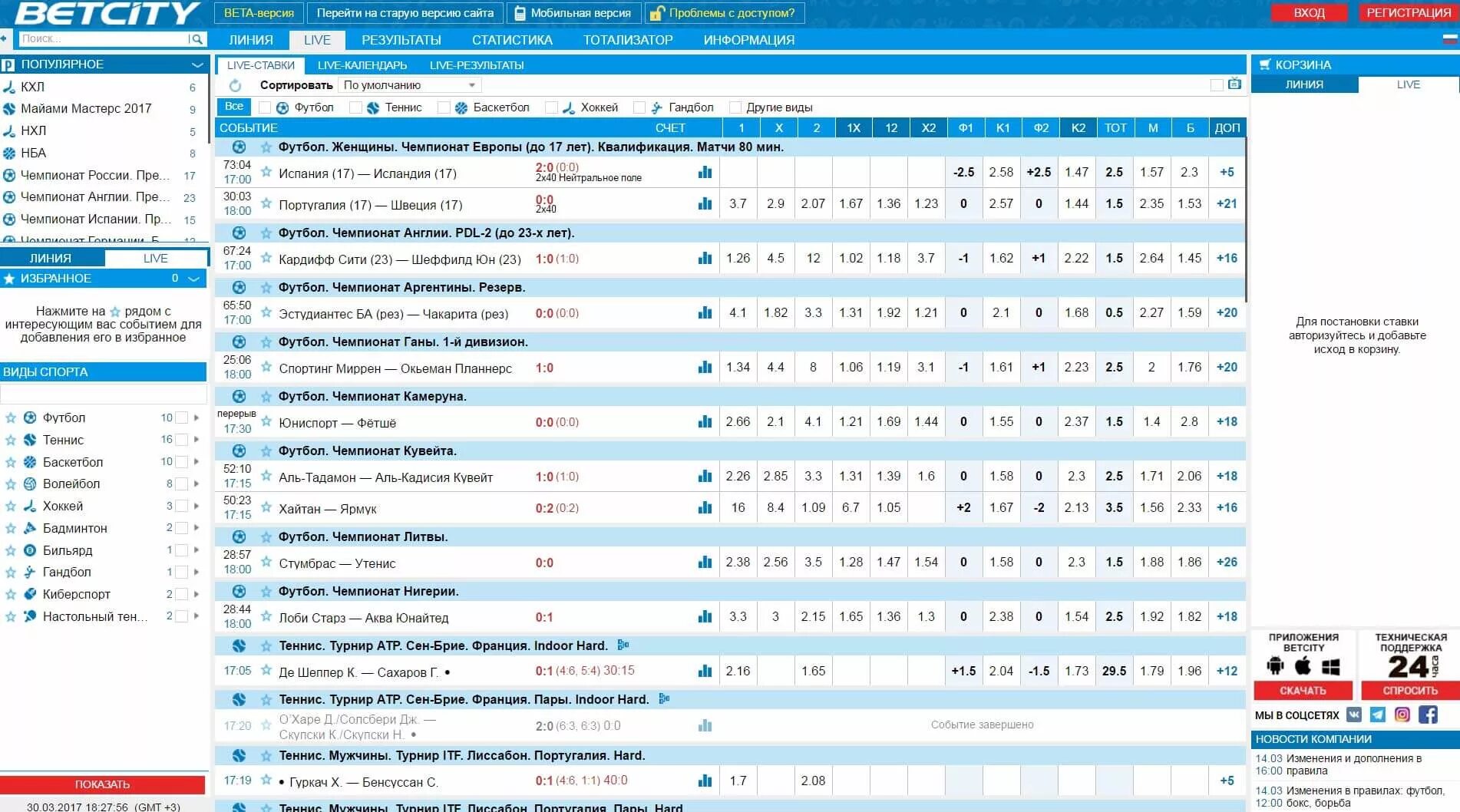This screenshot has height=812, width=1460.
Task: Open the РЕЗУЛЬТАТЫ main menu tab
Action: tap(401, 40)
